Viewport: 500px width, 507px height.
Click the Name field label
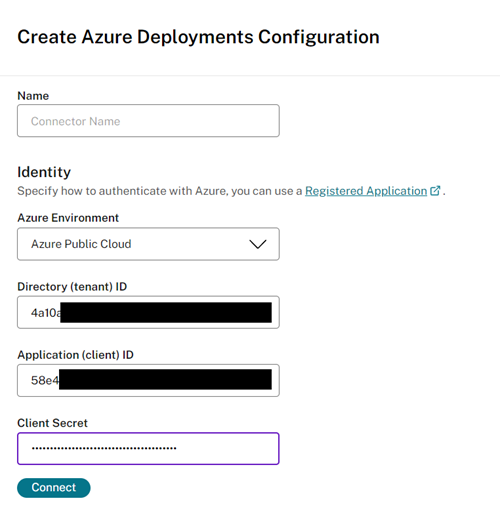(x=33, y=96)
